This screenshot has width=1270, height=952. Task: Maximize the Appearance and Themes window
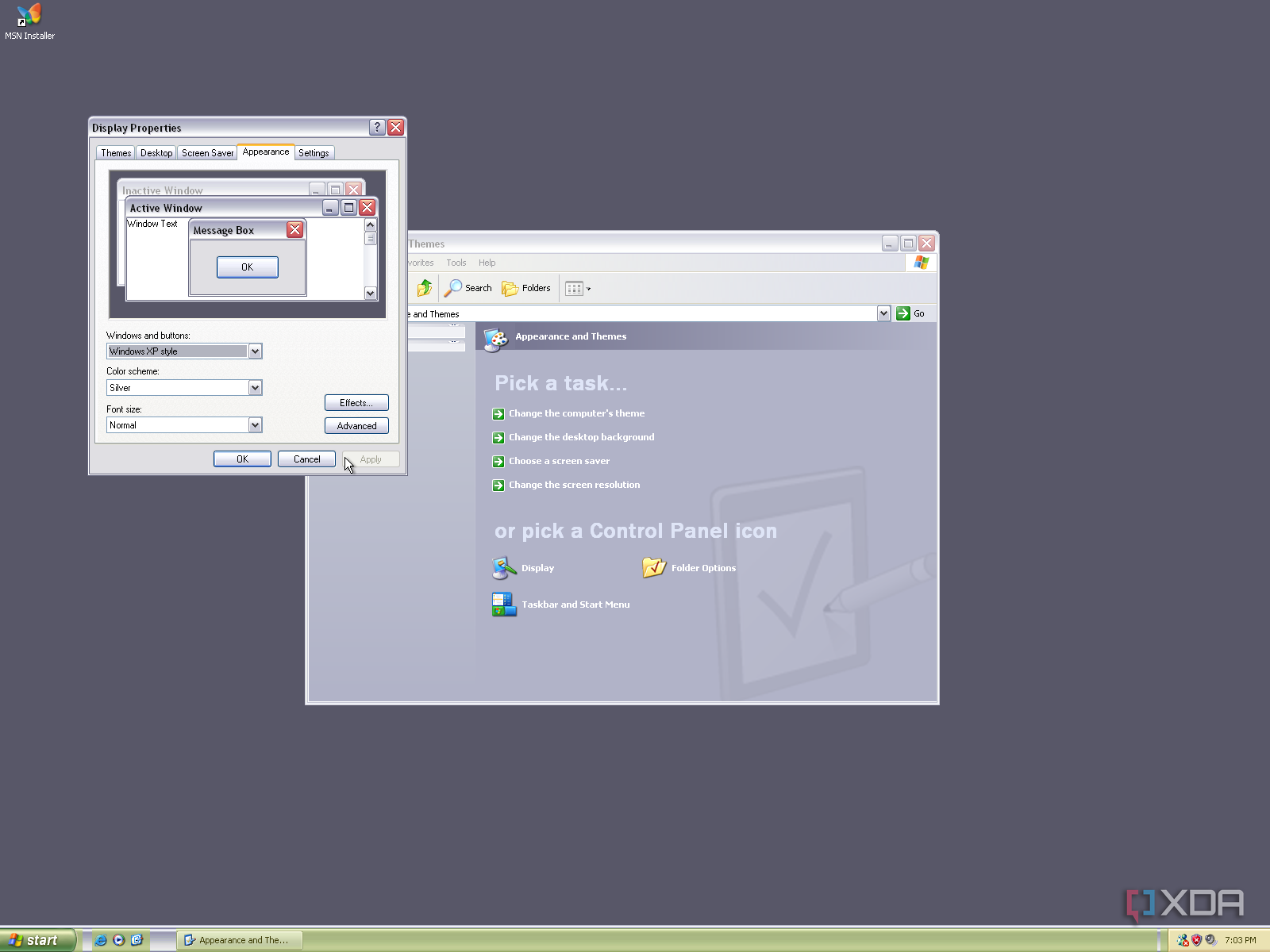[908, 243]
